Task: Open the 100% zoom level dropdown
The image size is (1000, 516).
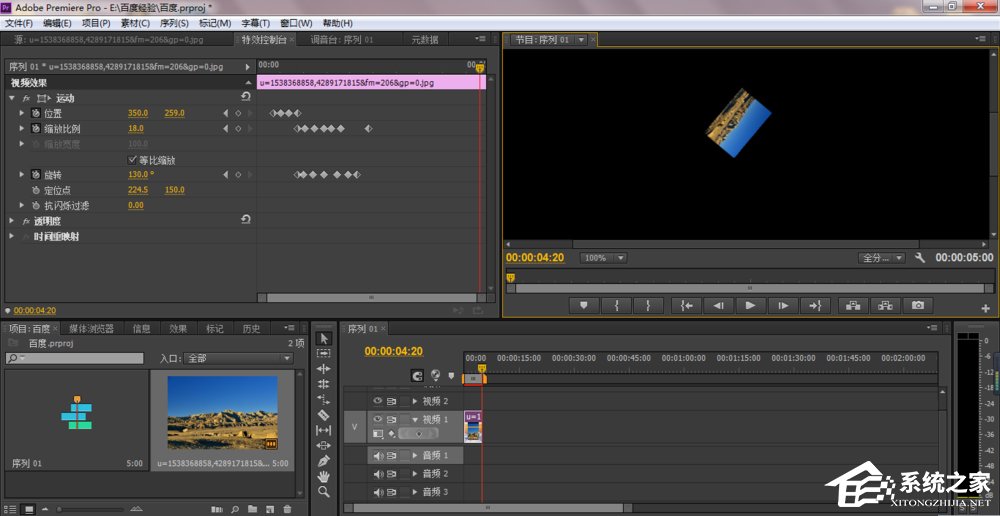Action: pyautogui.click(x=603, y=258)
